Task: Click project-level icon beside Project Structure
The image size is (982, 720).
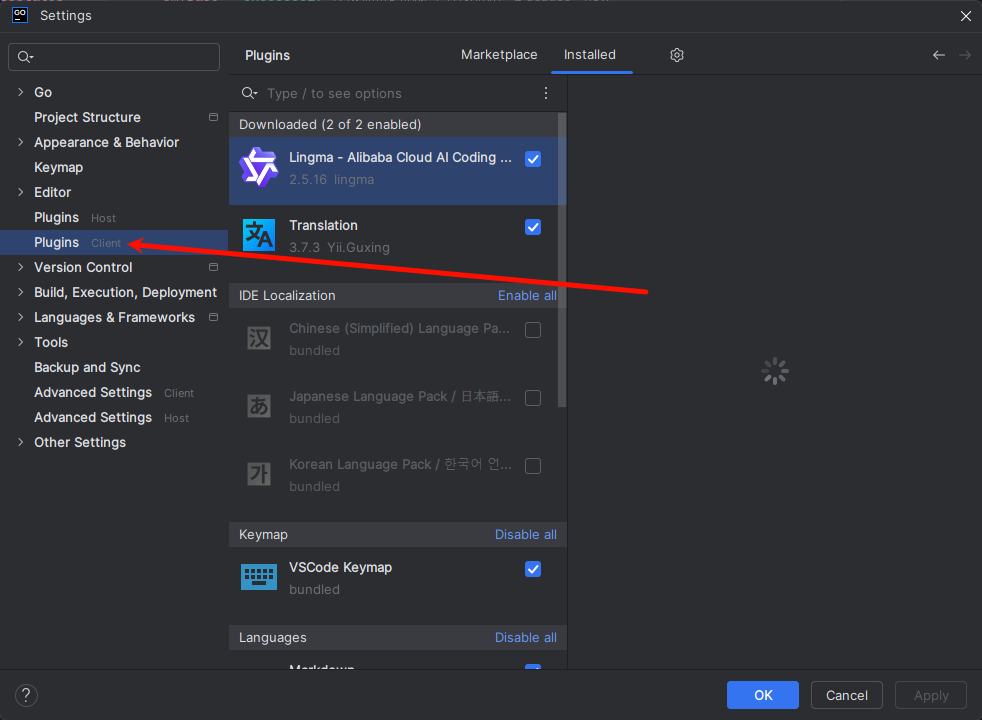Action: [x=213, y=117]
